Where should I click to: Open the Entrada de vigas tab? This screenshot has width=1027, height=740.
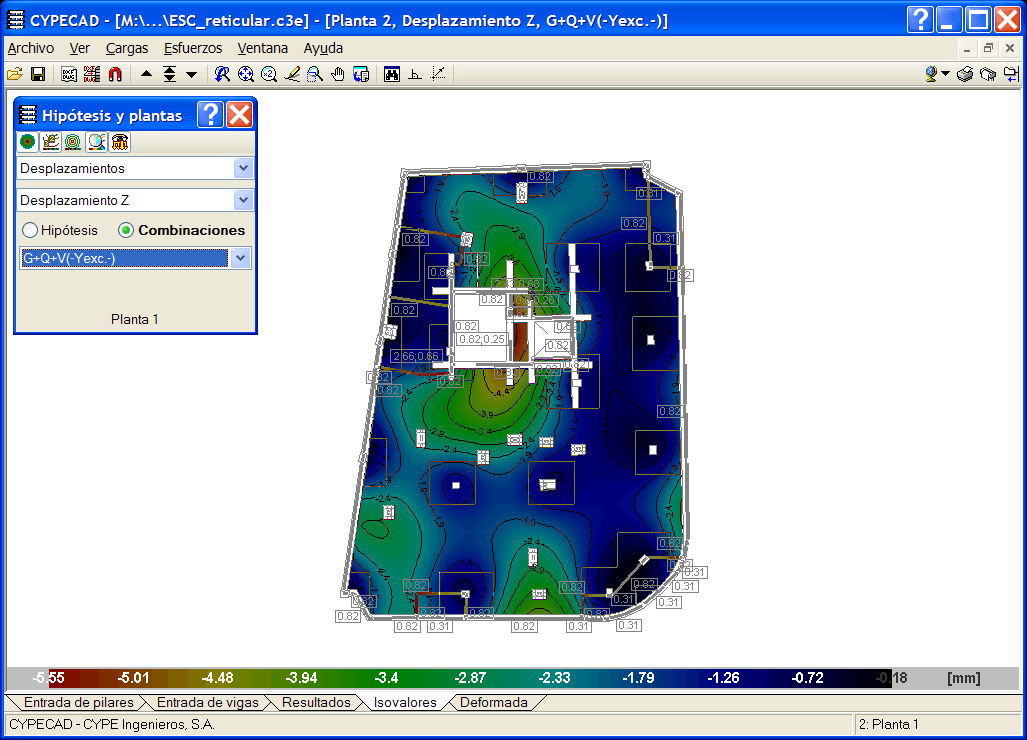[x=207, y=702]
